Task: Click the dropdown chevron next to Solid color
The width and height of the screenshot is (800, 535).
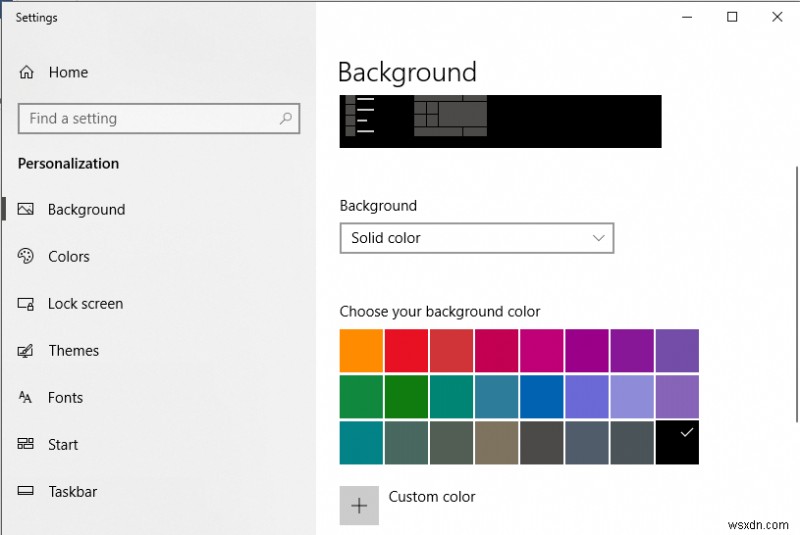Action: pos(598,238)
